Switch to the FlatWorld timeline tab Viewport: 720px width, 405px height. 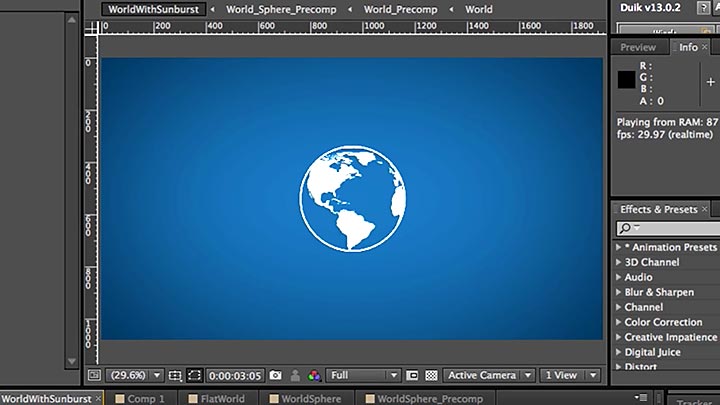(216, 399)
